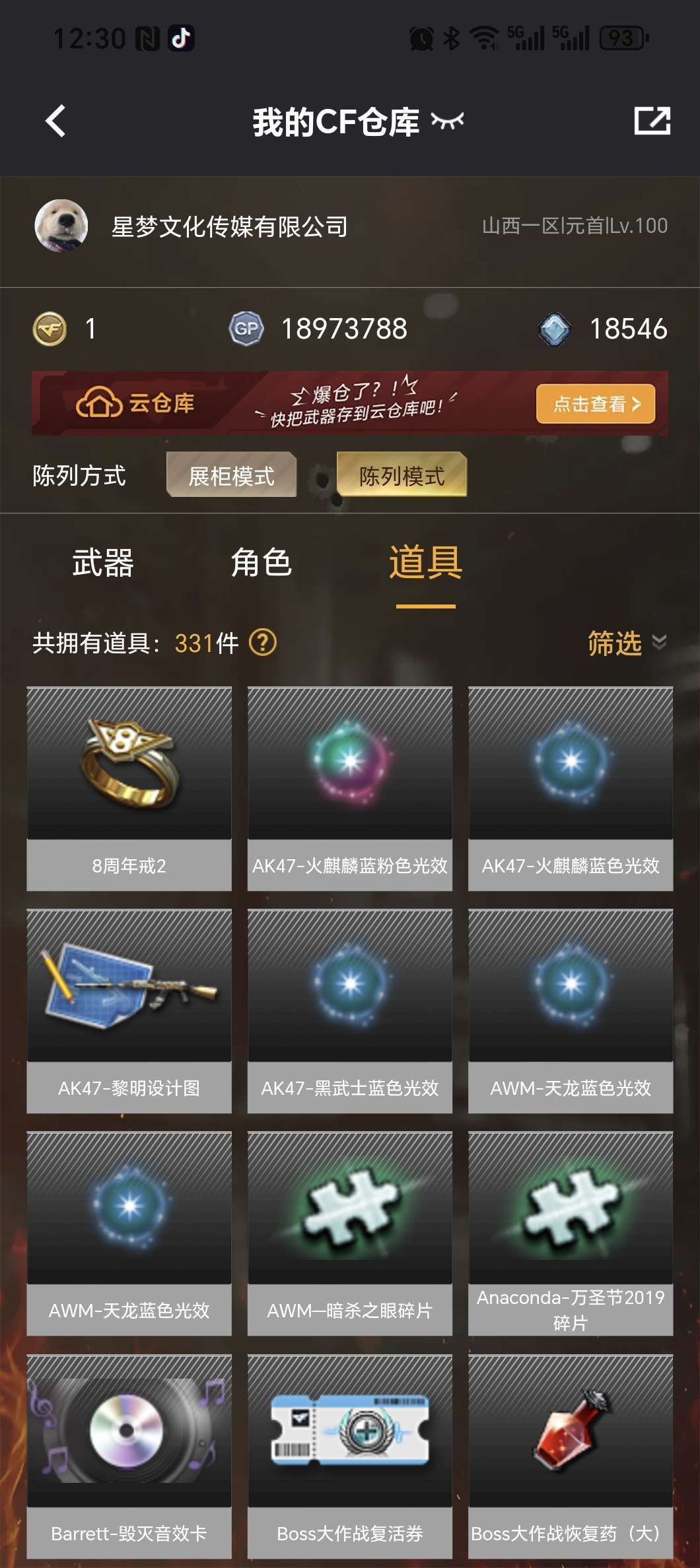Click the 点击查看 button
Image resolution: width=700 pixels, height=1568 pixels.
tap(596, 403)
